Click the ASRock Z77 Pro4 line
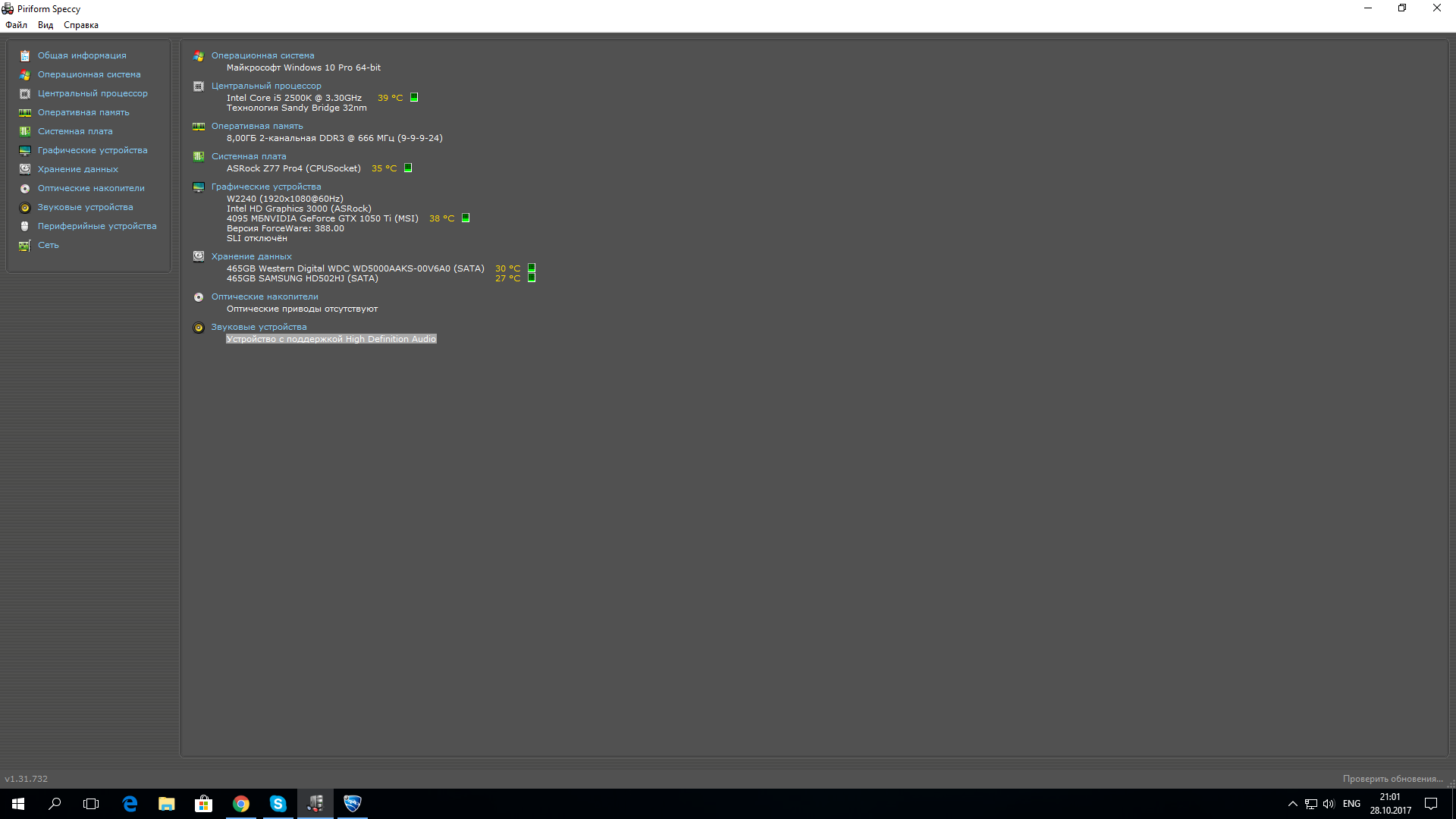1456x819 pixels. point(293,168)
